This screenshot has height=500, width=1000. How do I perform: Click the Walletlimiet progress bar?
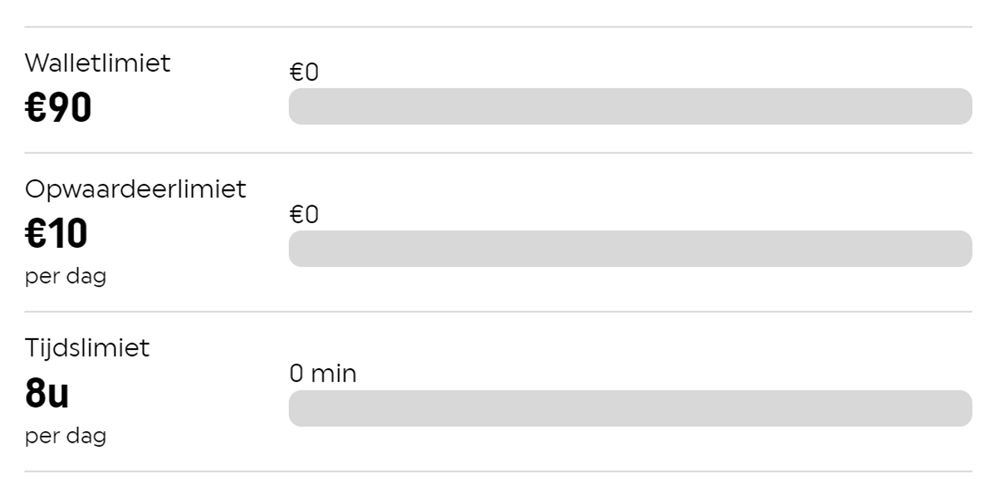click(x=630, y=106)
